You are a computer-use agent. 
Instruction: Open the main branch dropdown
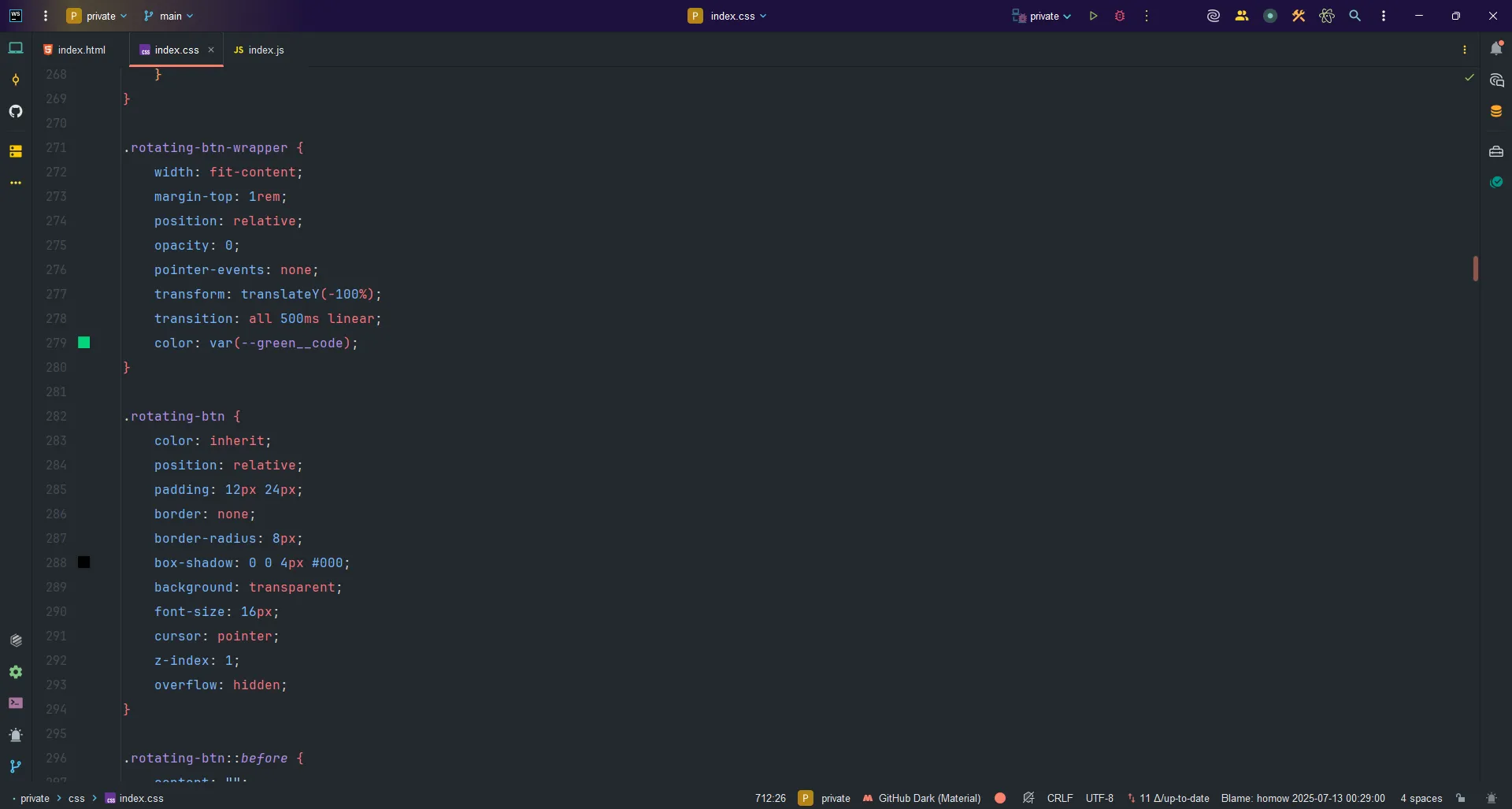click(169, 16)
